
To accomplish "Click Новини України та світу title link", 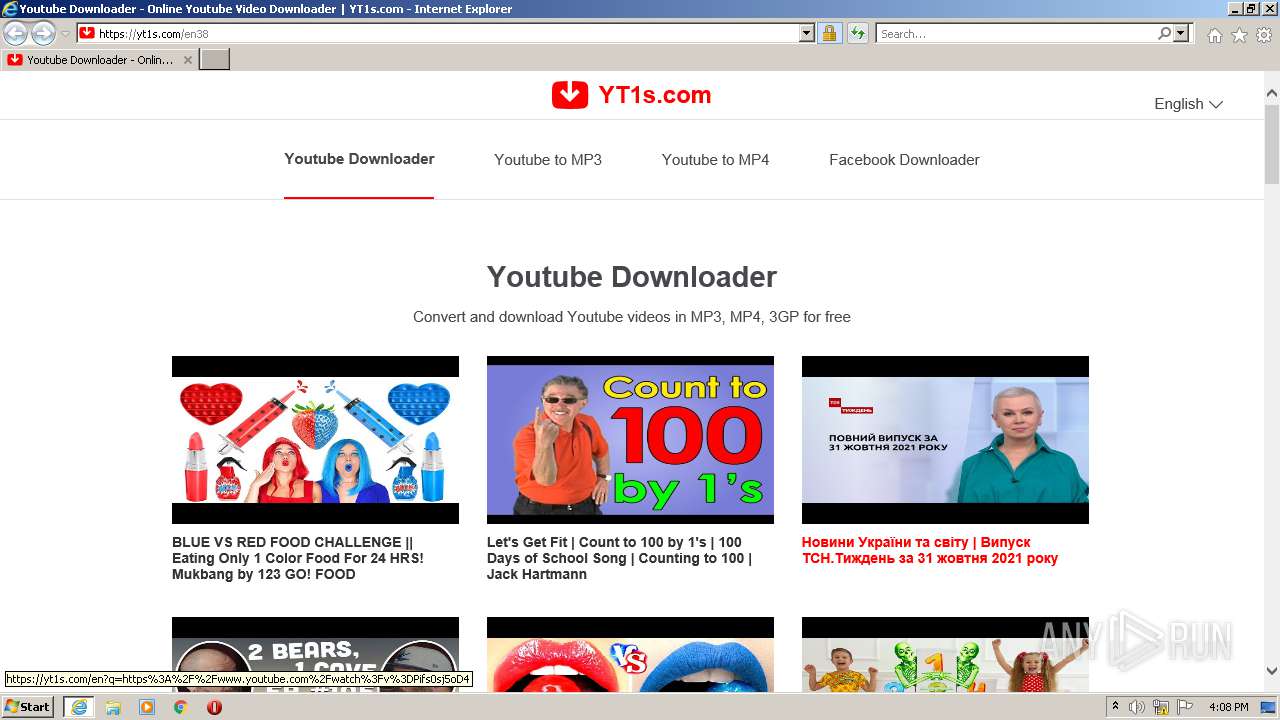I will 930,550.
